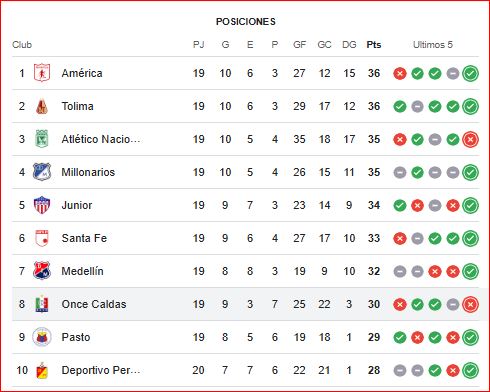
Task: Open the Santa Fe team link
Action: pos(84,238)
